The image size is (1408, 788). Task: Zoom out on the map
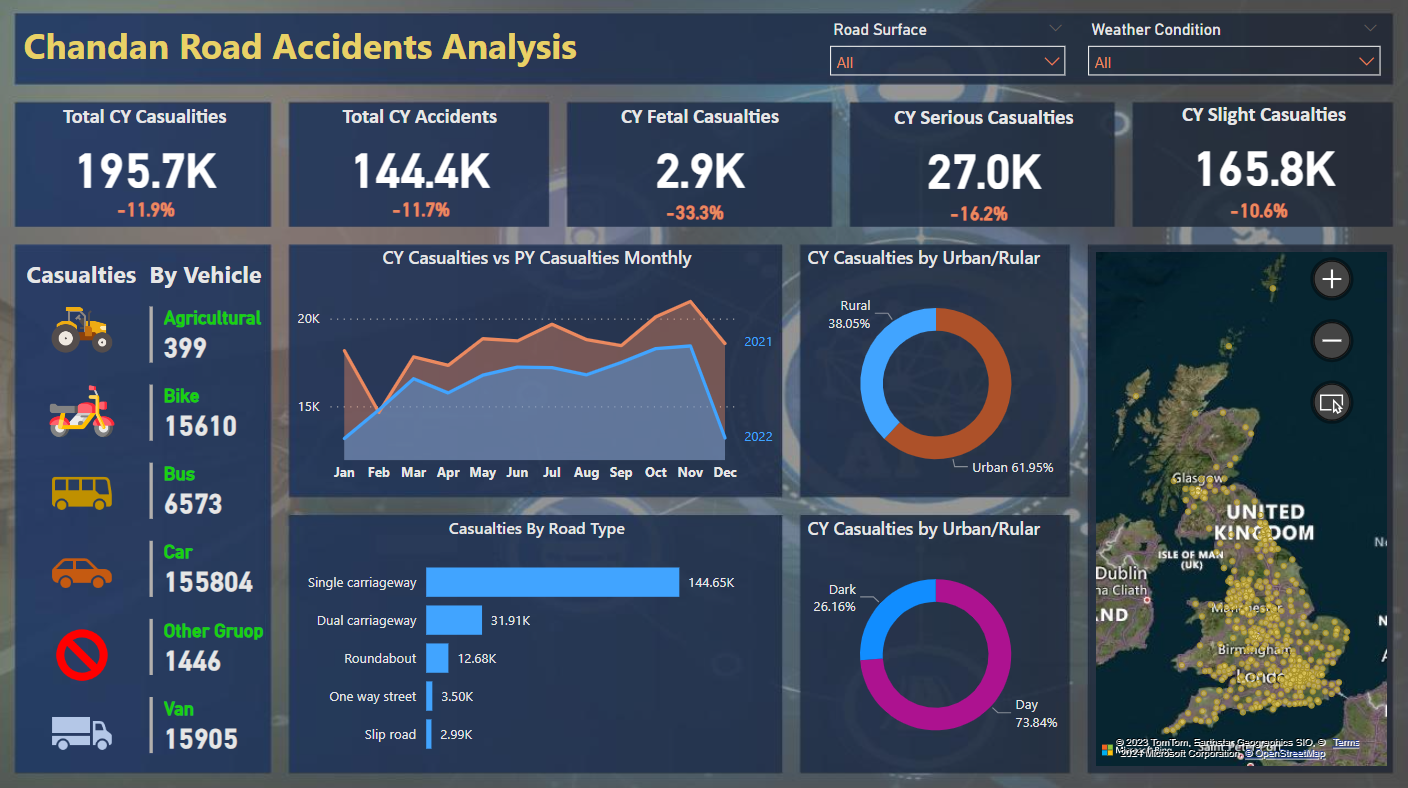click(1331, 341)
